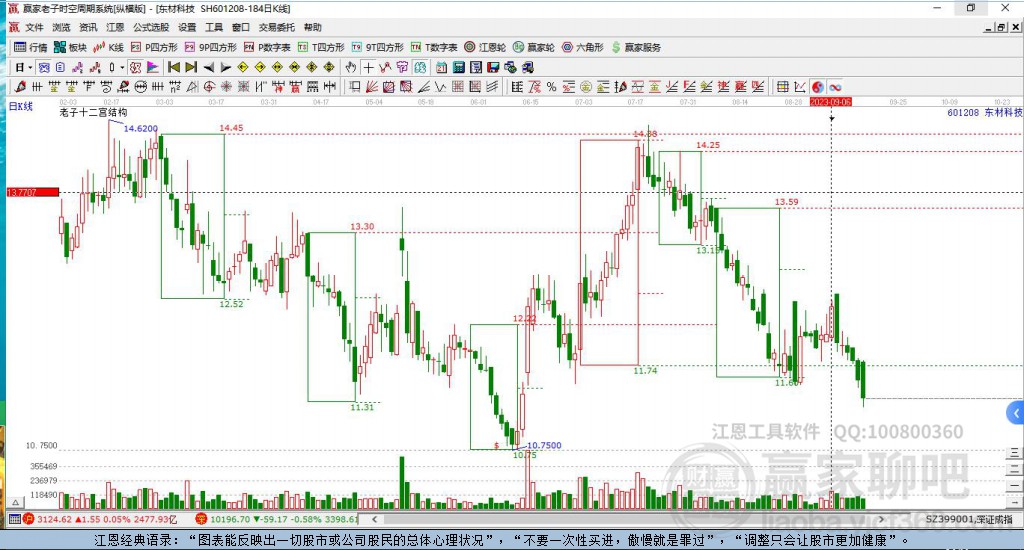Open the dropdown arrow next to 0
Viewport: 1024px width, 550px height.
pyautogui.click(x=121, y=67)
